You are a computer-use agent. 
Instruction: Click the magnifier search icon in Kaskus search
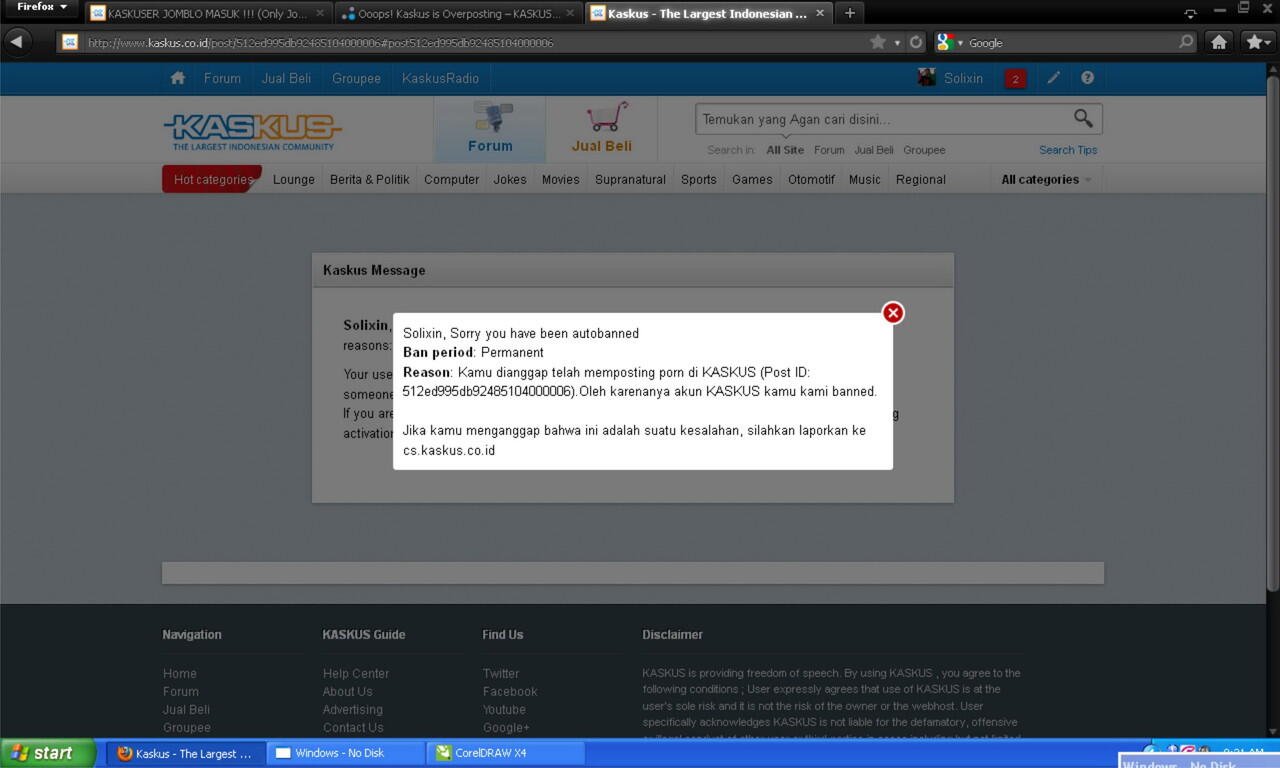pyautogui.click(x=1083, y=118)
